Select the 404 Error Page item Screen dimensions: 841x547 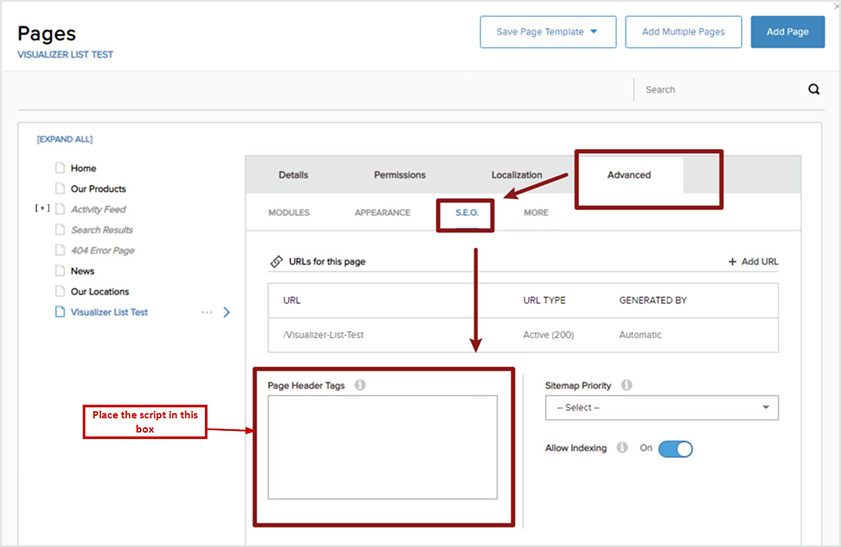click(x=102, y=250)
